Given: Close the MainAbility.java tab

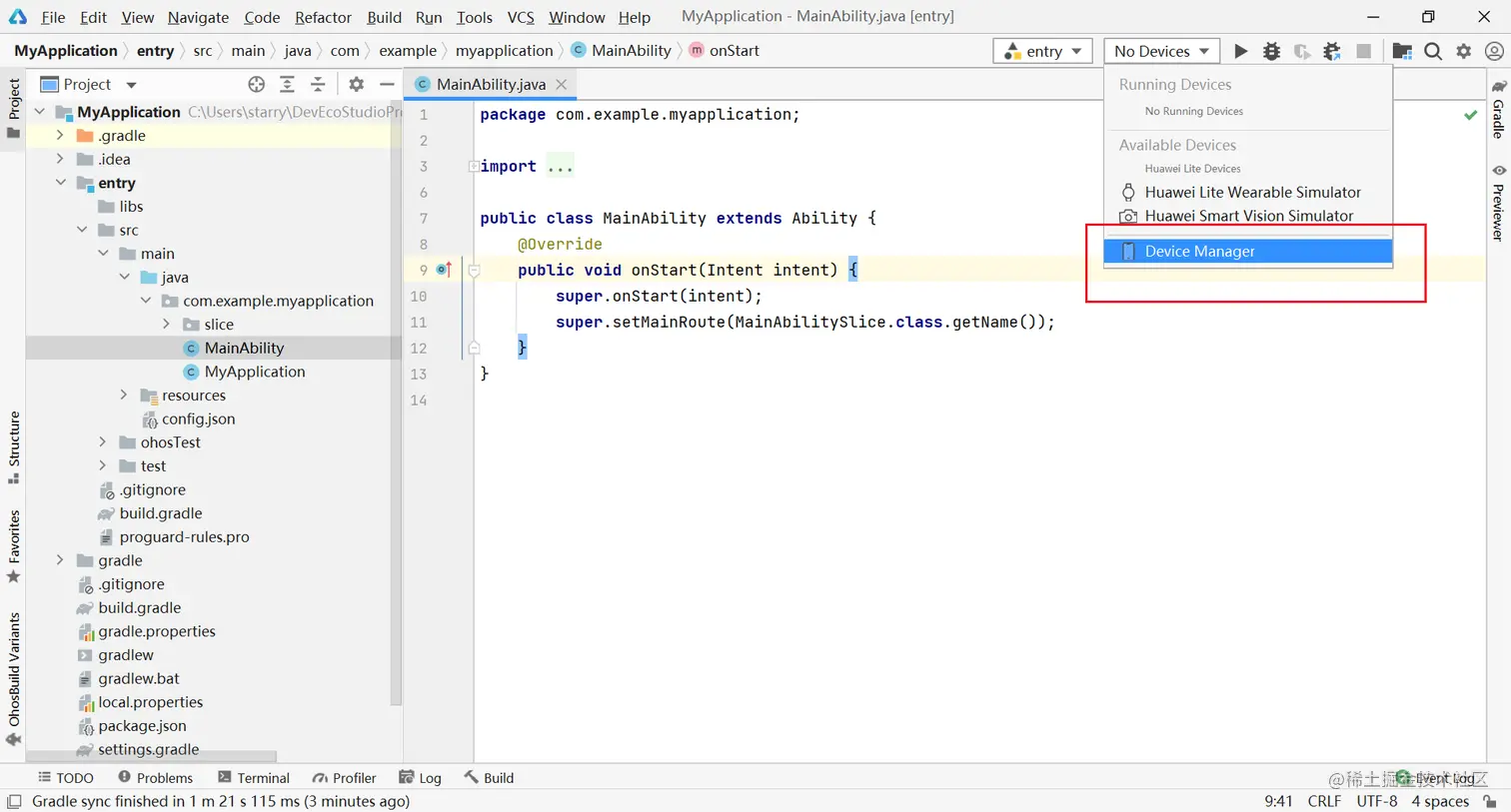Looking at the screenshot, I should pyautogui.click(x=562, y=85).
